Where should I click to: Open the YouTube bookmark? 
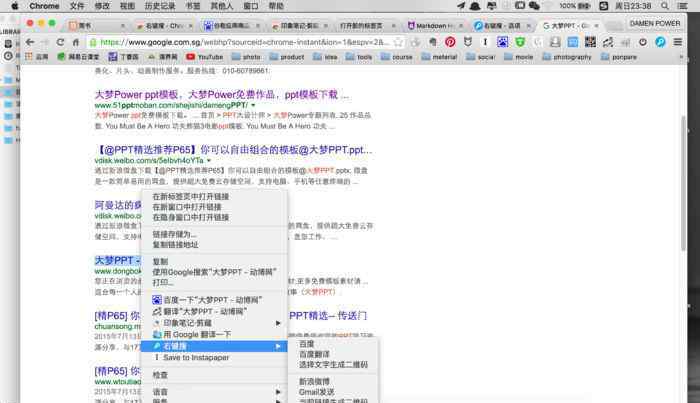pos(205,57)
